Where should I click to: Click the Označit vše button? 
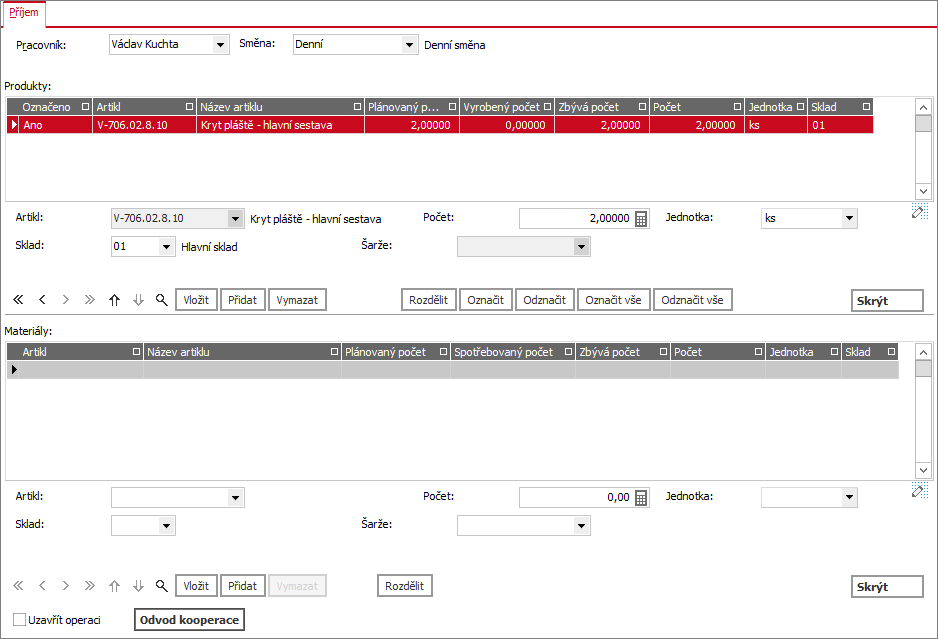click(x=613, y=300)
